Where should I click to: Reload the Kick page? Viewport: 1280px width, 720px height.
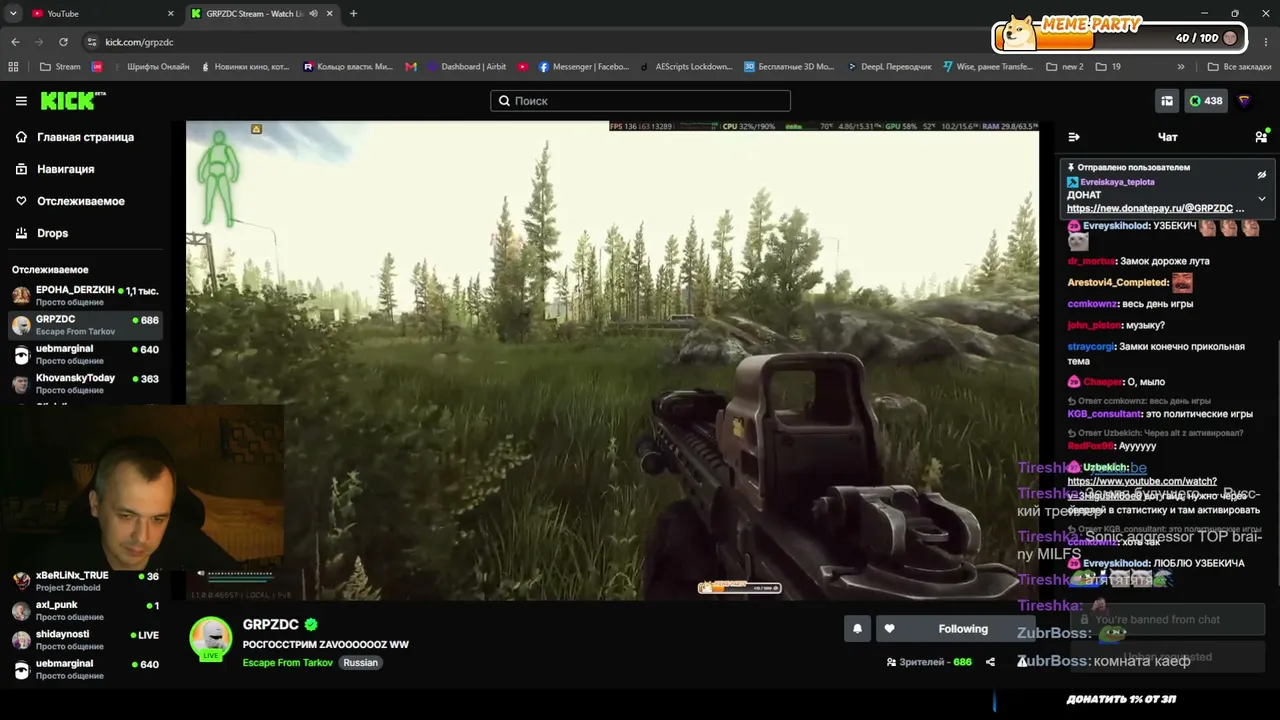point(63,42)
